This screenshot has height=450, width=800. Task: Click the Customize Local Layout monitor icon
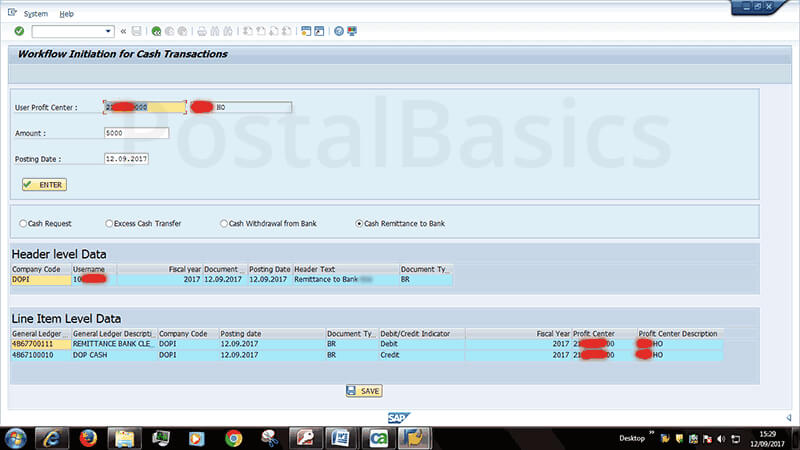352,31
